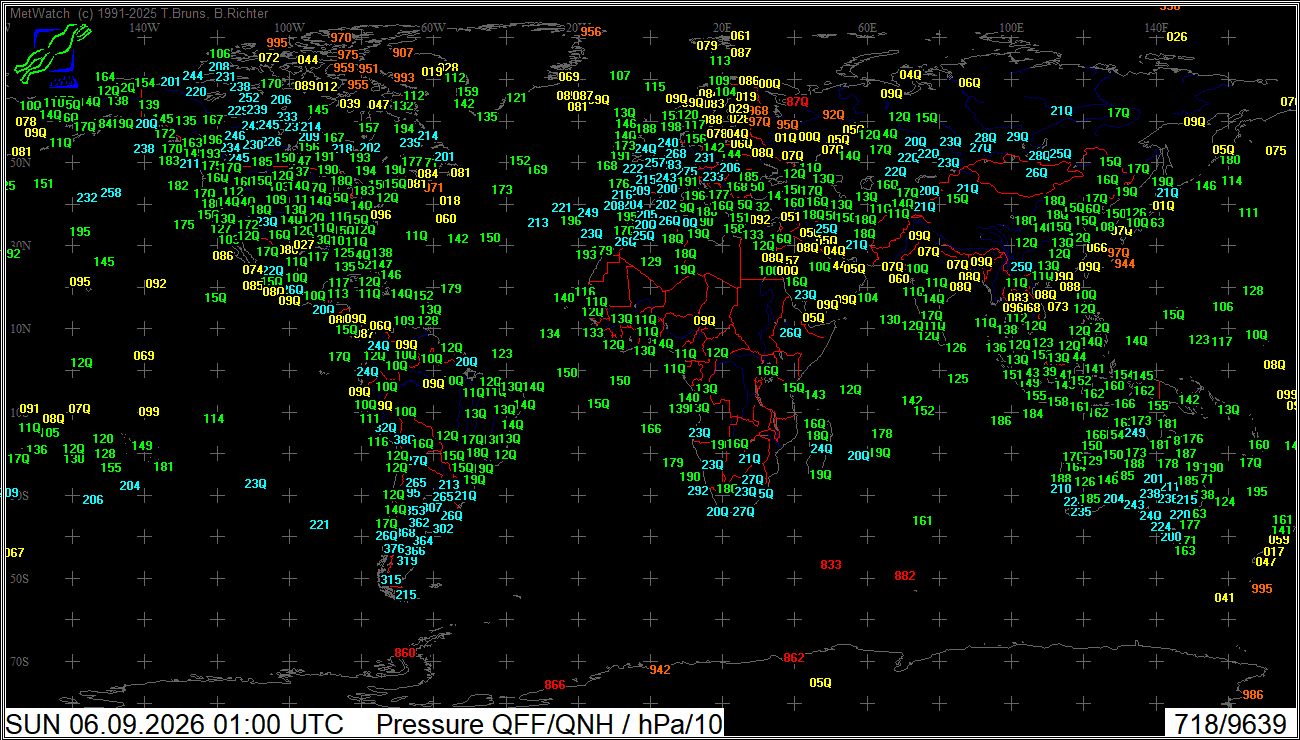Select the yellow 041 value near 995

pyautogui.click(x=1225, y=597)
